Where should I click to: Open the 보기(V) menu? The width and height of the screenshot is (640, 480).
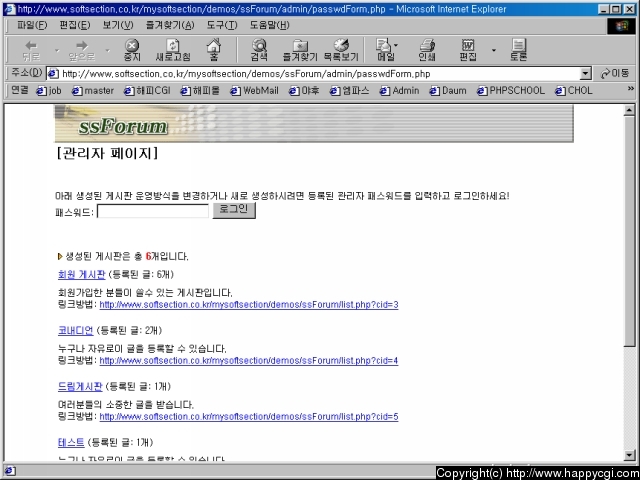[x=118, y=25]
